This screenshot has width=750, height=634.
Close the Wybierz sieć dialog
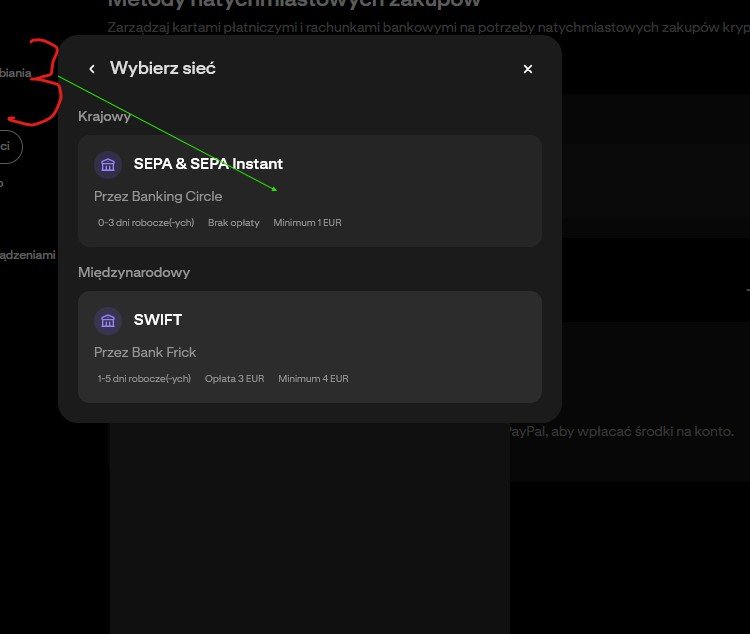(528, 69)
